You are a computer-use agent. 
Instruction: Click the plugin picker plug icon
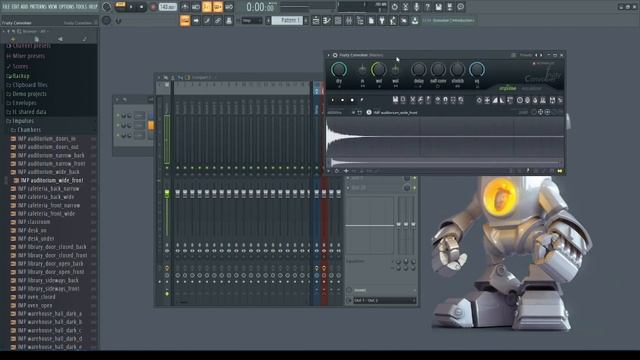coord(382,20)
